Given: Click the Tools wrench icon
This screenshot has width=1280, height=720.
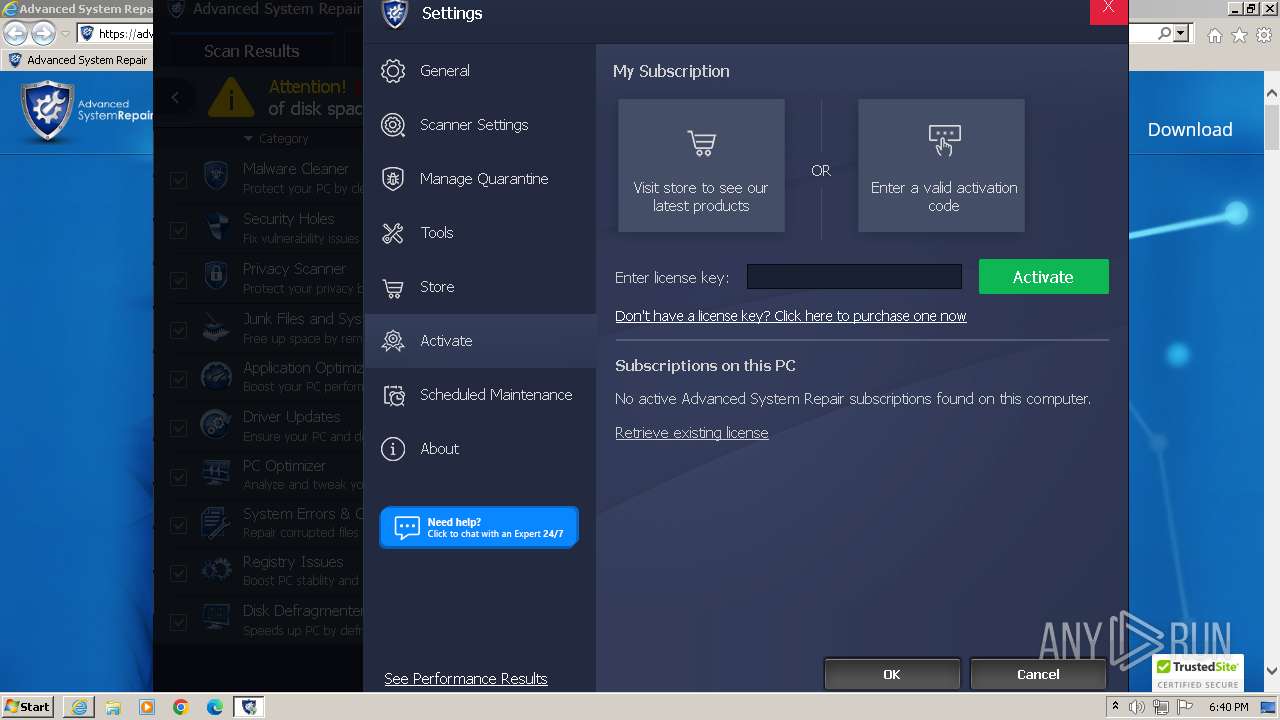Looking at the screenshot, I should click(x=393, y=233).
